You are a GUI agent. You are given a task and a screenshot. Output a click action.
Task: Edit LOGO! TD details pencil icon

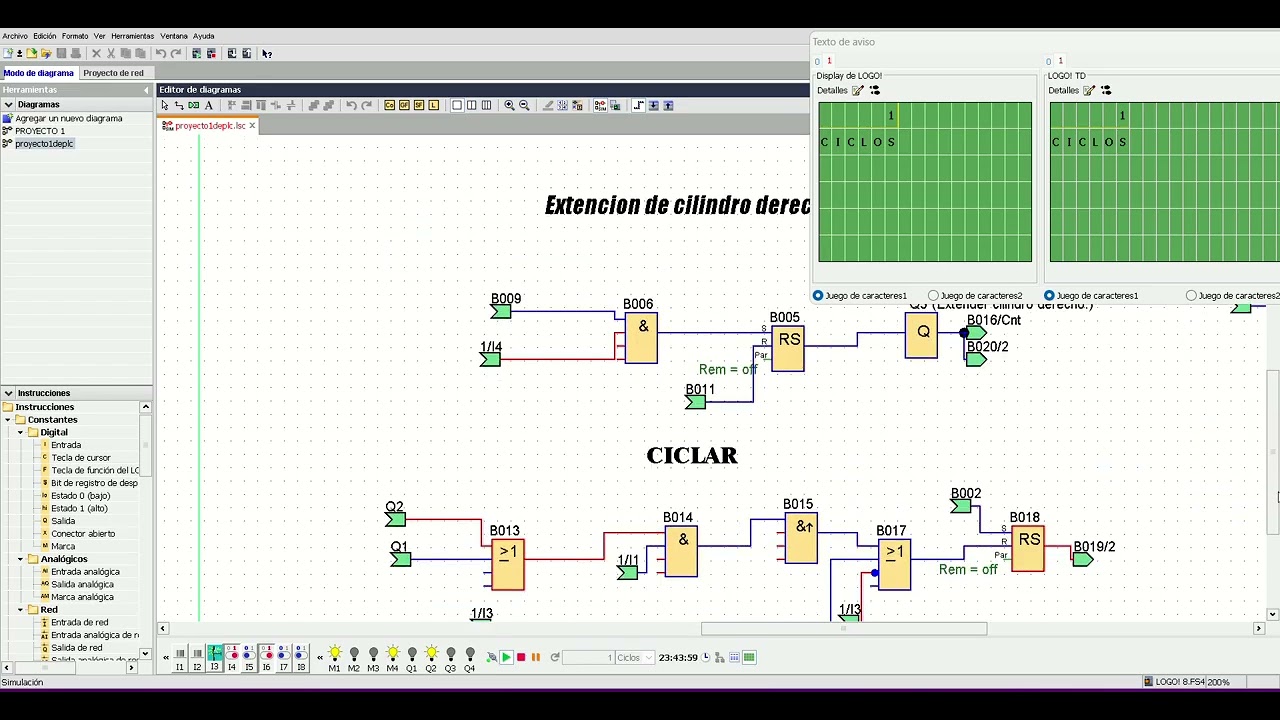(1089, 90)
